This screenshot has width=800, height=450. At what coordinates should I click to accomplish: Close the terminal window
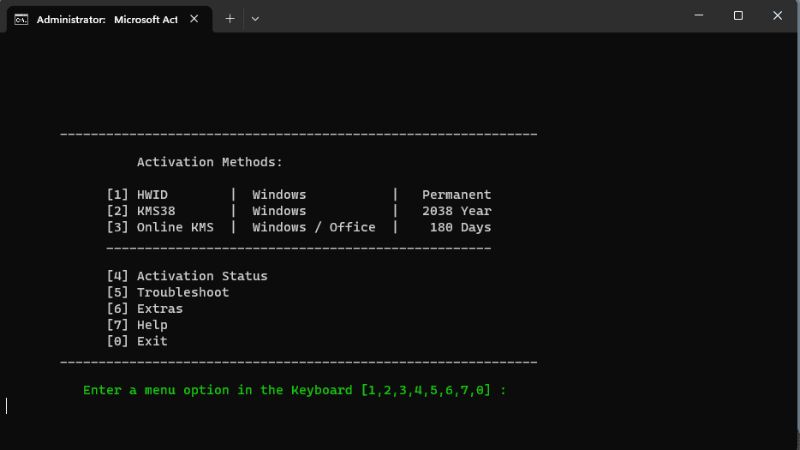777,16
